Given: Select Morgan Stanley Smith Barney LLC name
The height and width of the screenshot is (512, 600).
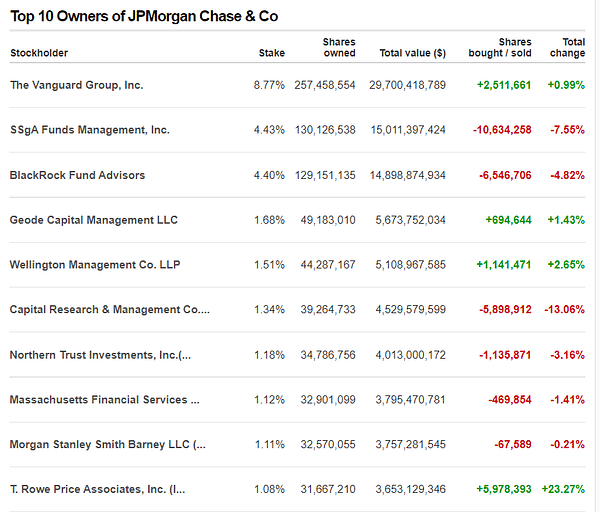Looking at the screenshot, I should pos(108,444).
